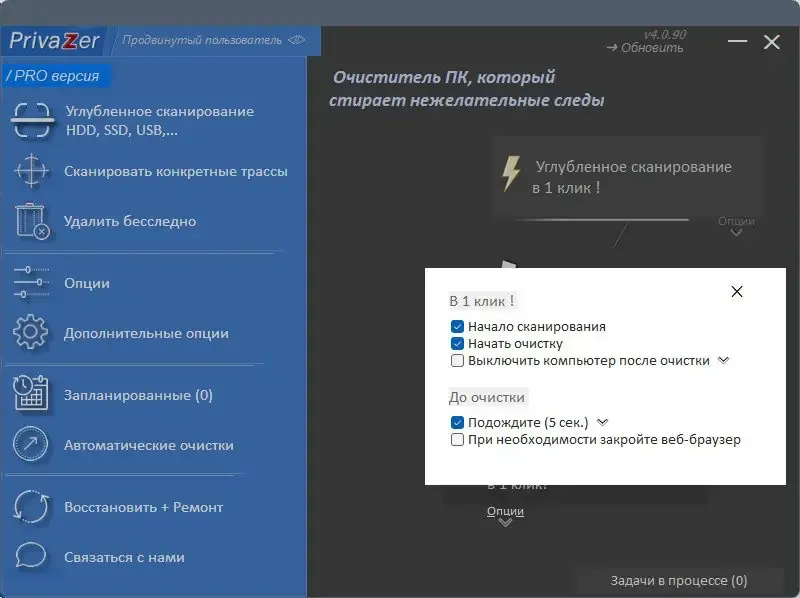Open Дополнительные опции sidebar entry

(x=146, y=333)
